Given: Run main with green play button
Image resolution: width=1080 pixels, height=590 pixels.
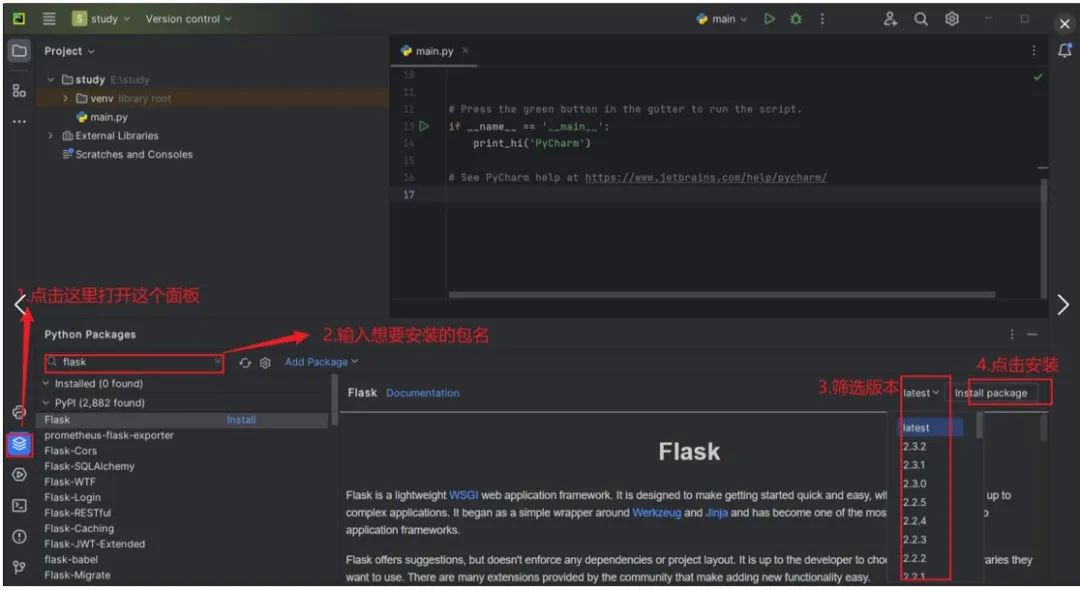Looking at the screenshot, I should [769, 19].
